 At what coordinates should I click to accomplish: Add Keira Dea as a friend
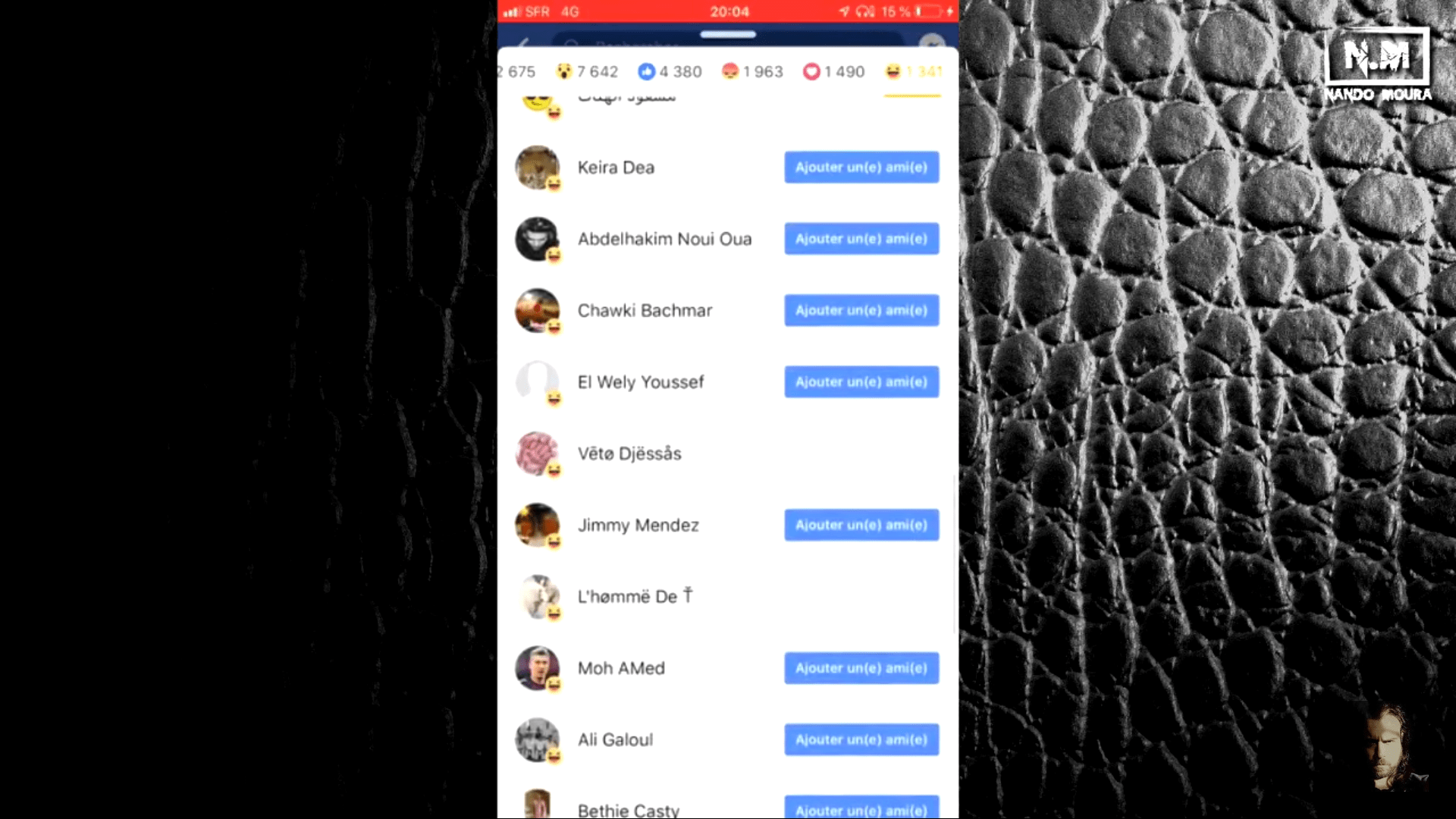pos(861,167)
